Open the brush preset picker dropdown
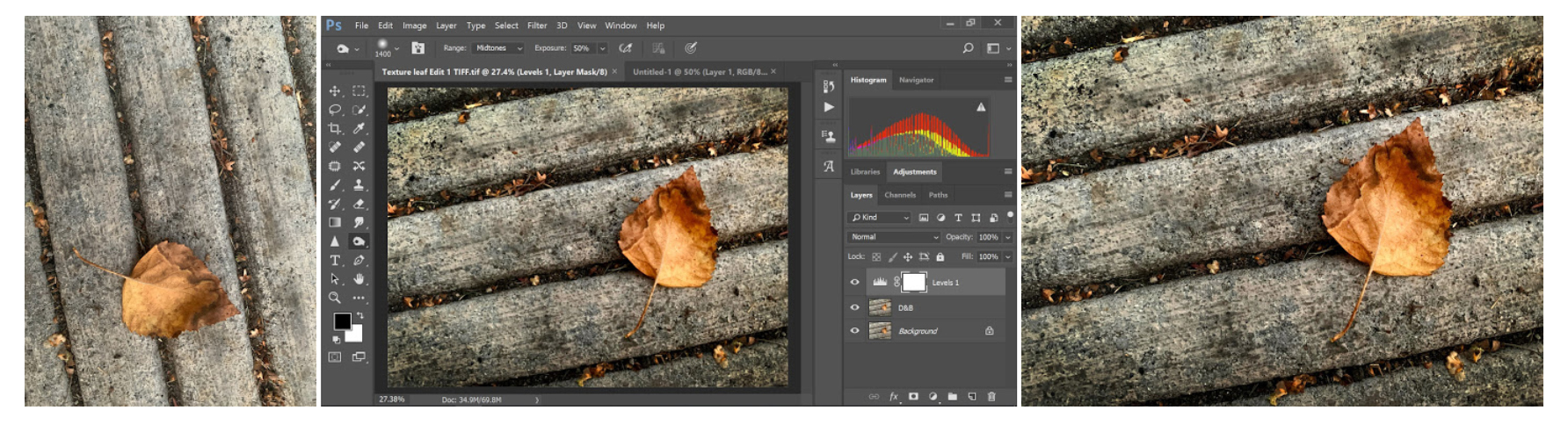Viewport: 1568px width, 439px height. pyautogui.click(x=396, y=48)
